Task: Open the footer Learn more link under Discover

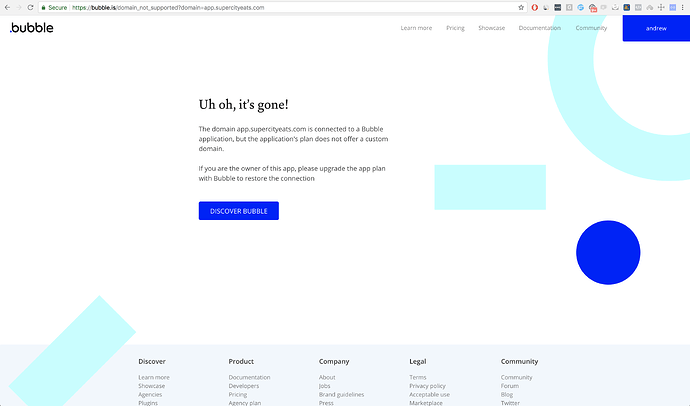Action: point(154,377)
